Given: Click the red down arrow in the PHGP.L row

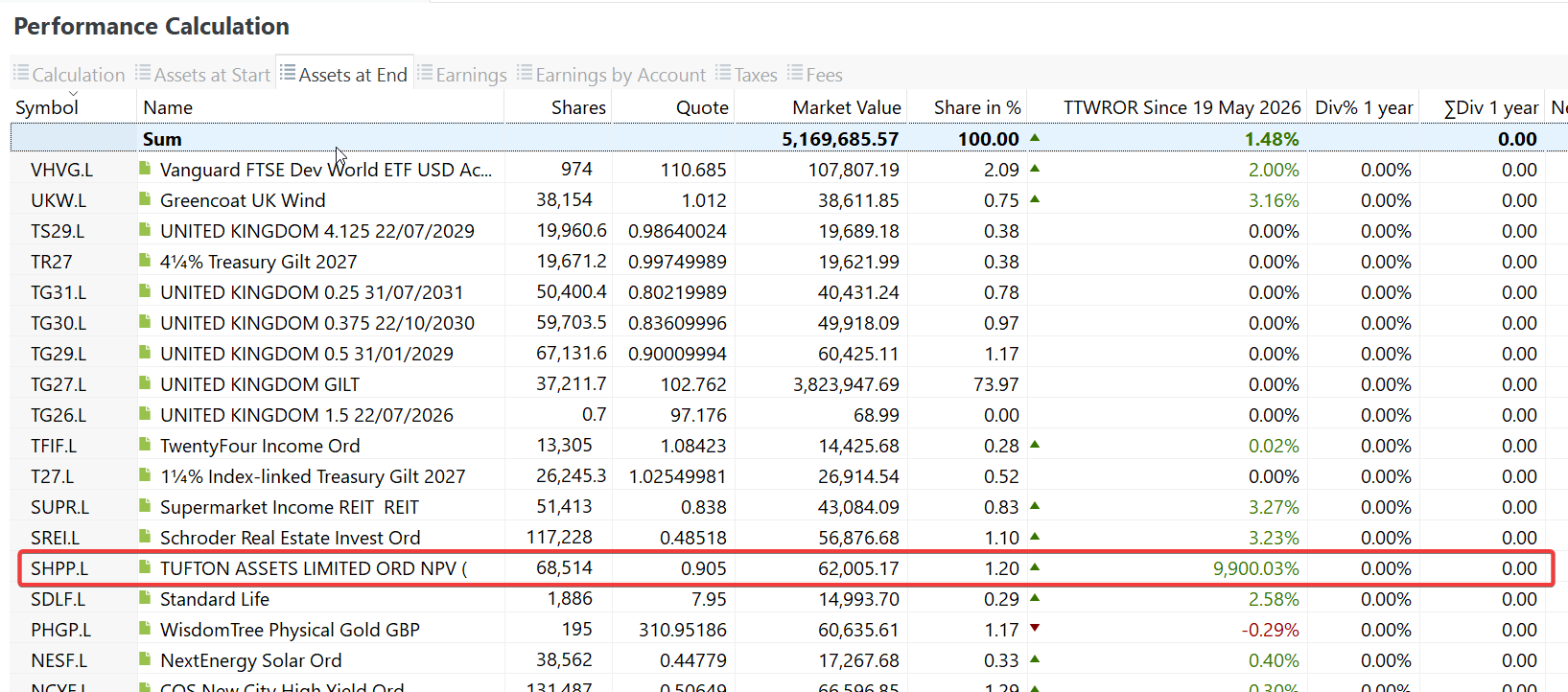Looking at the screenshot, I should pyautogui.click(x=1035, y=629).
